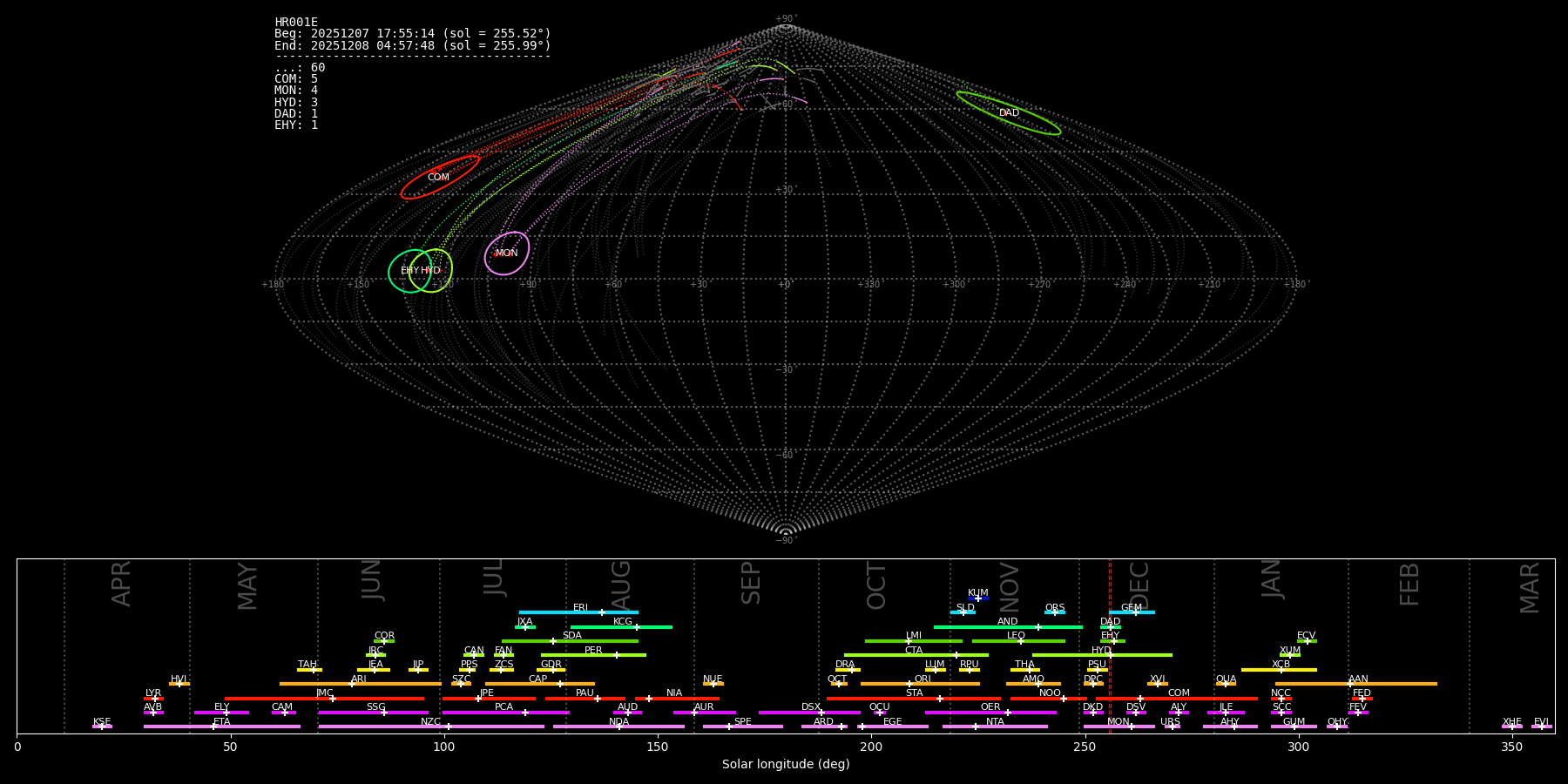
Task: Click the +90 north pole label on map
Action: click(785, 18)
